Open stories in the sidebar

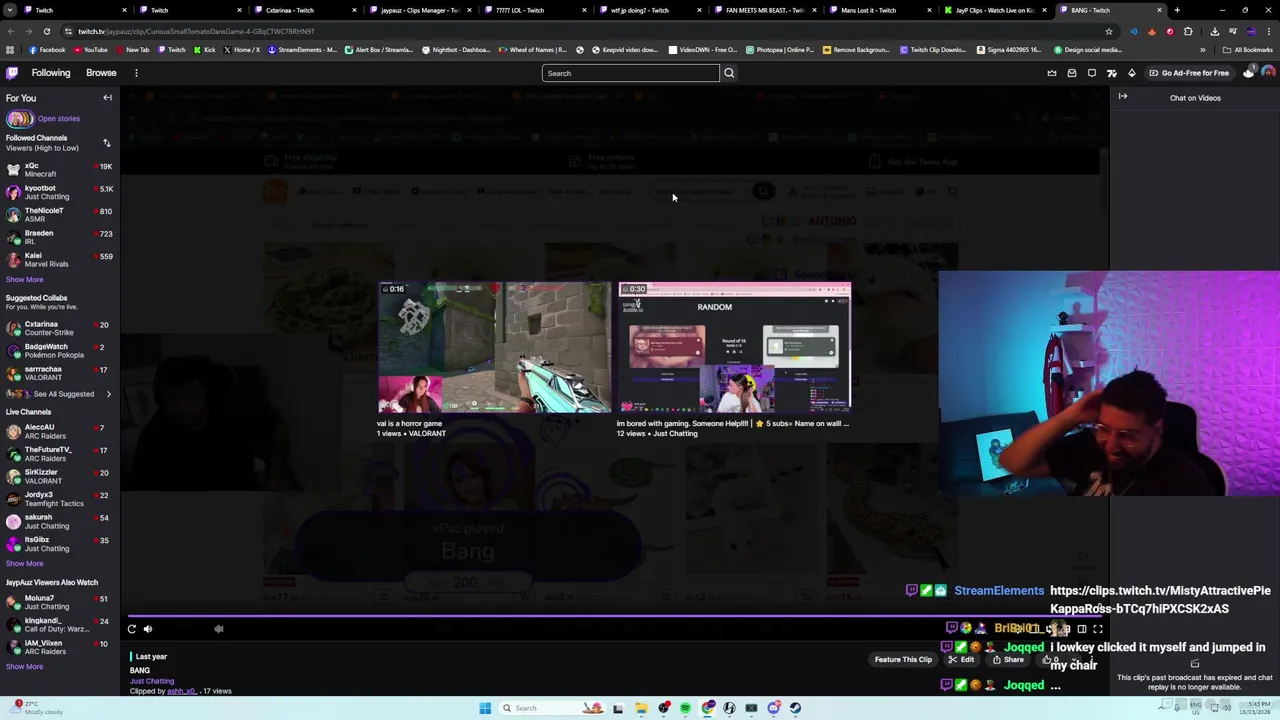58,118
